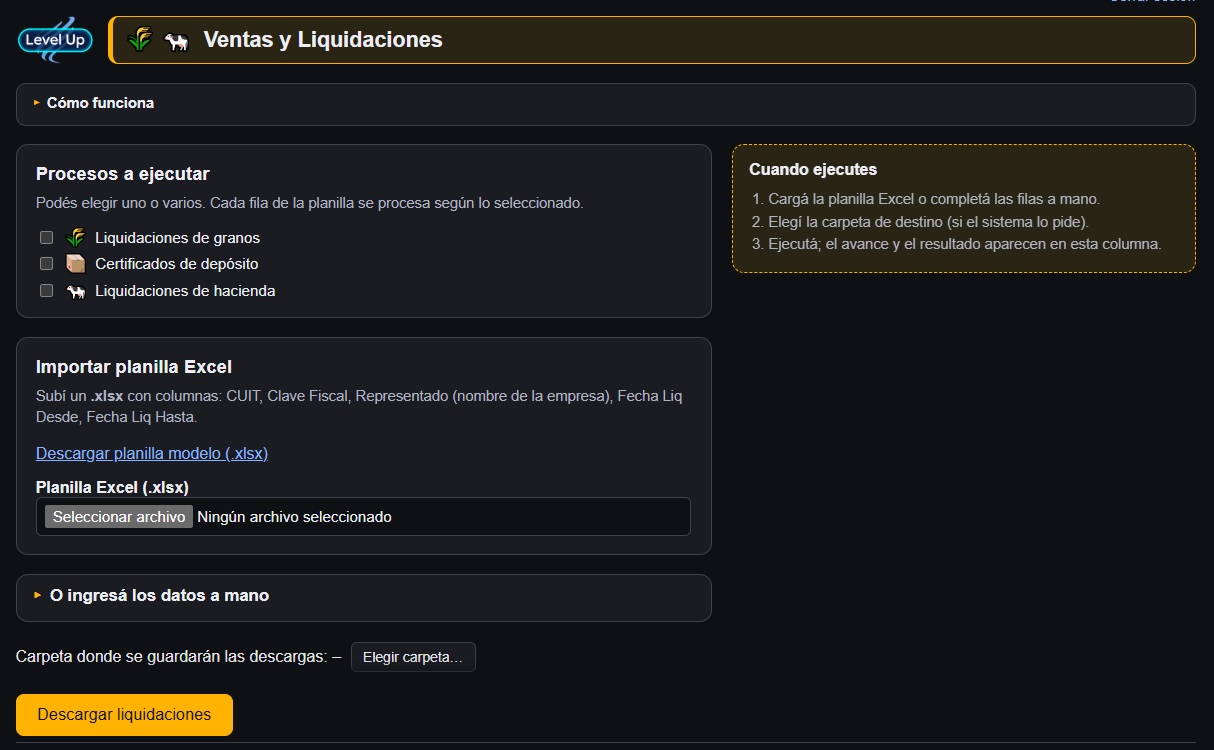Click step 'Elegí la carpeta de destino' text
Viewport: 1214px width, 750px height.
(928, 222)
